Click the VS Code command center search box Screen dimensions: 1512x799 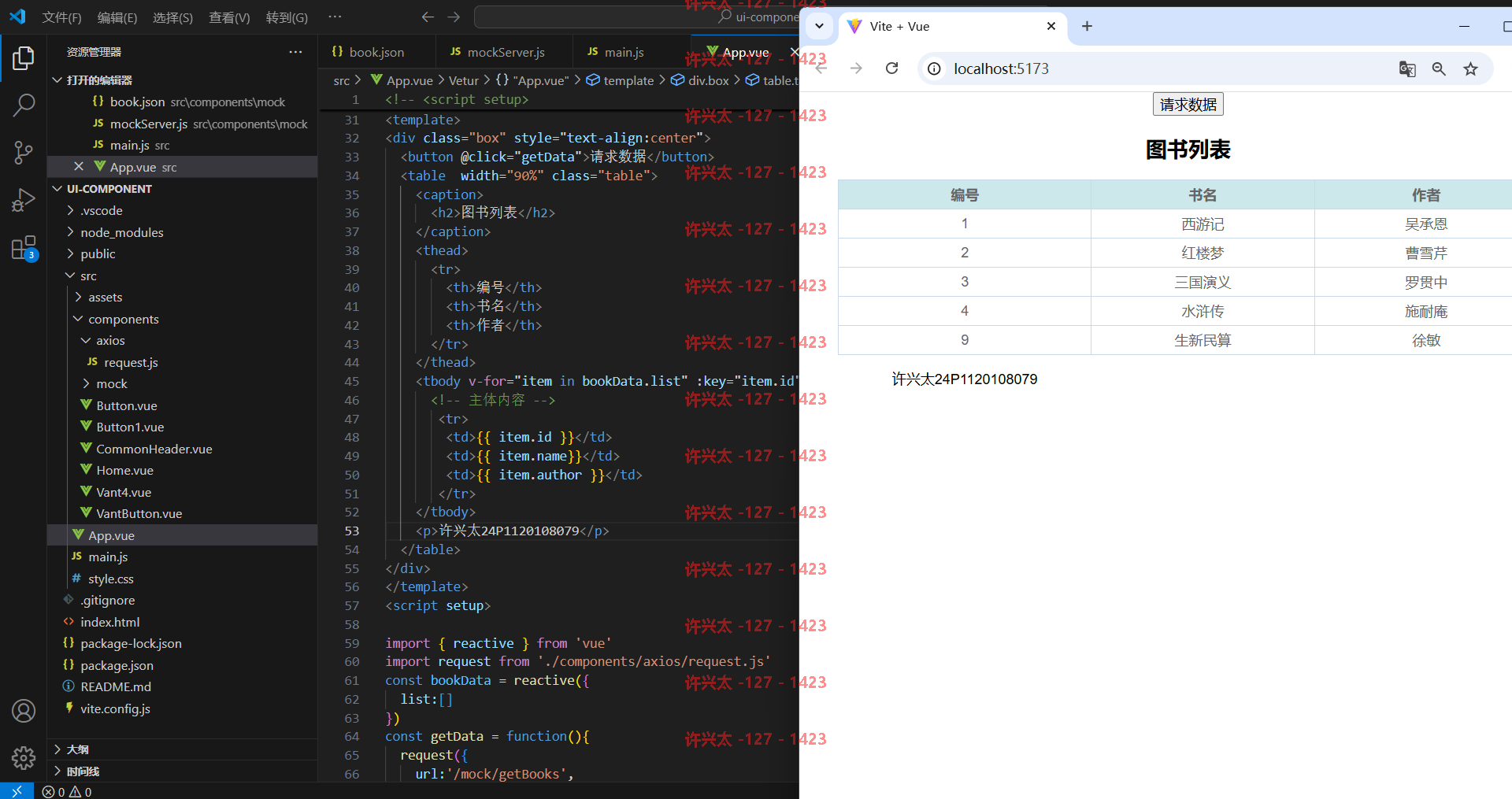pos(636,17)
